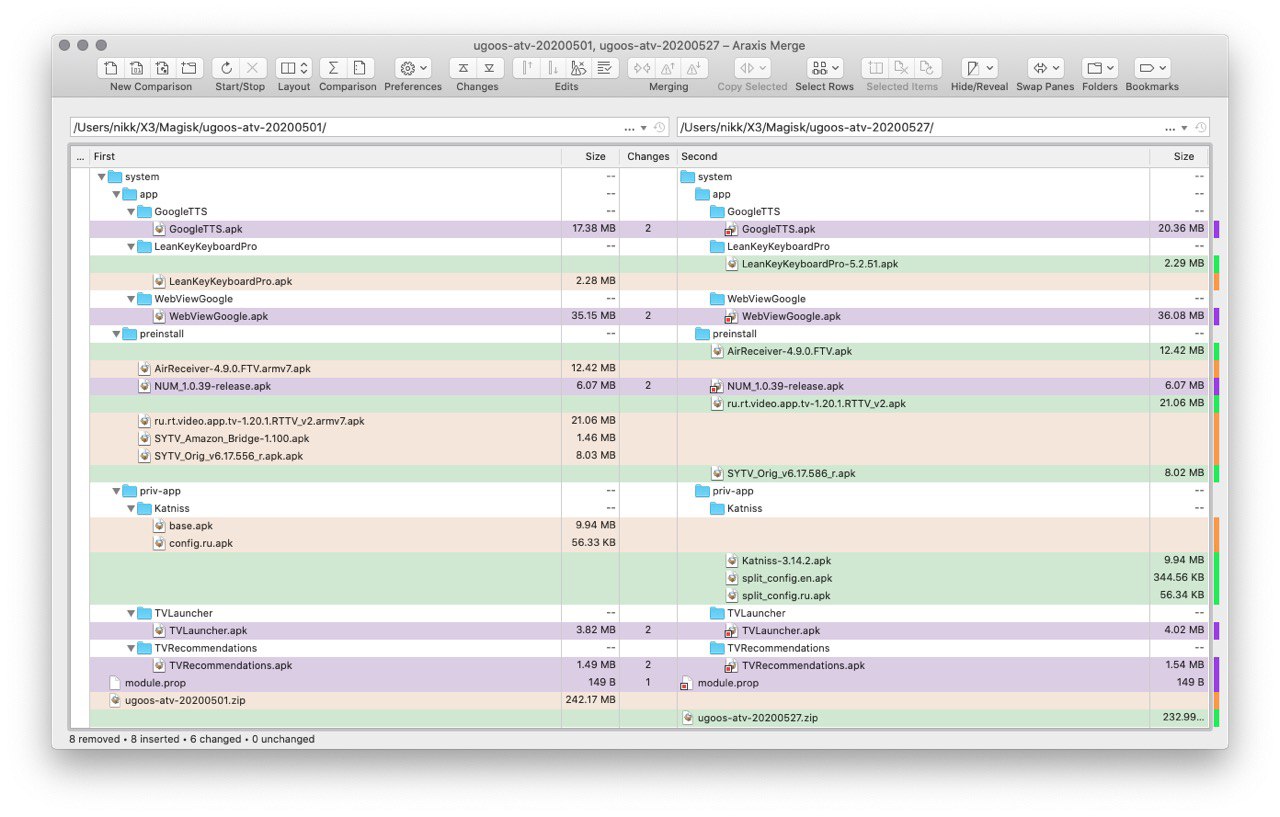The width and height of the screenshot is (1280, 817).
Task: Click the left path history clock icon
Action: tap(659, 128)
